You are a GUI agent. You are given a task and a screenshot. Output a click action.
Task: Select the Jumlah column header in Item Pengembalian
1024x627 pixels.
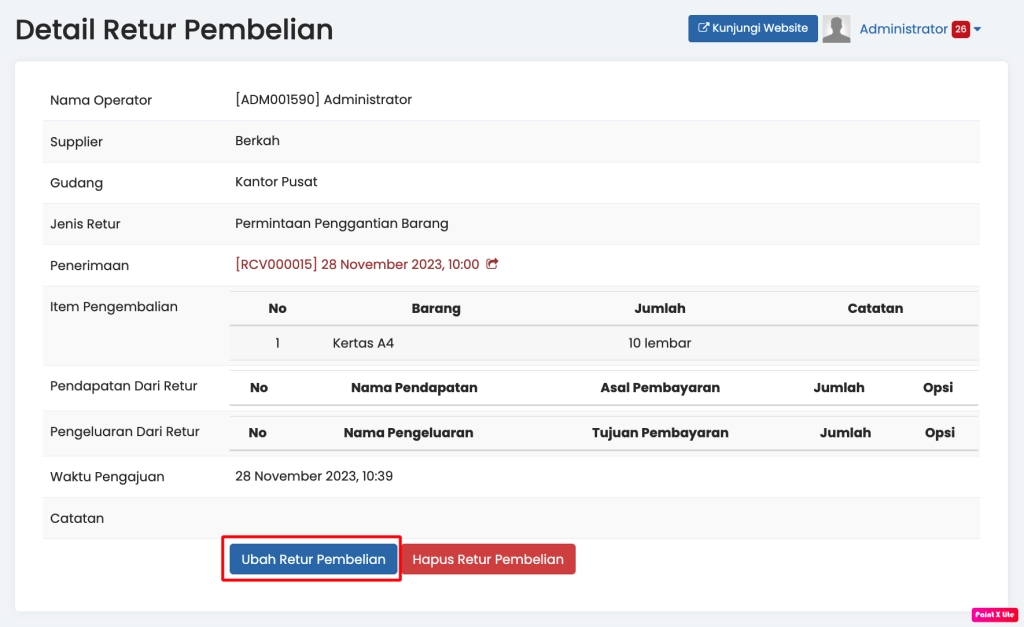[659, 308]
